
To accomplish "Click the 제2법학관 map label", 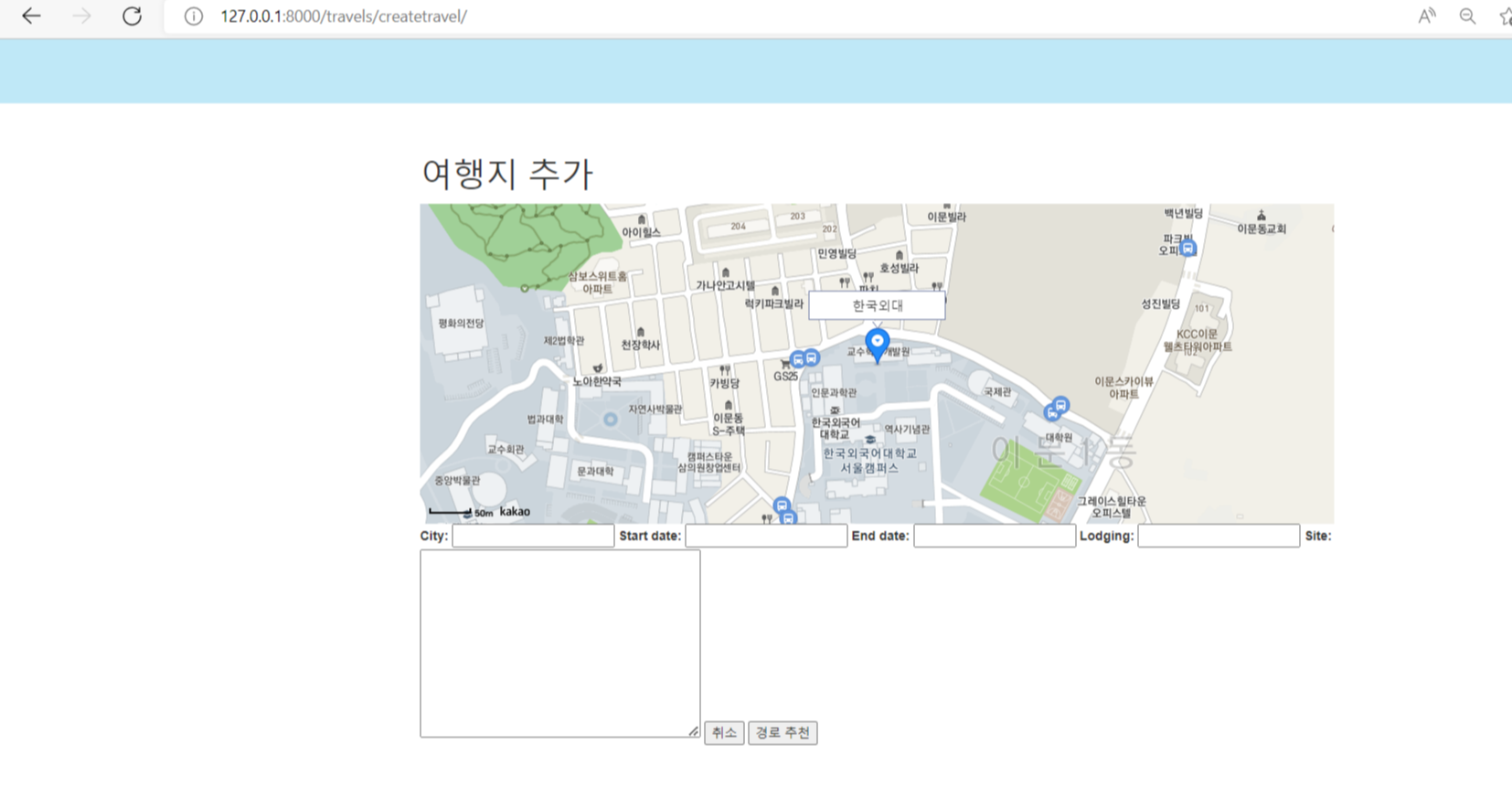I will (564, 341).
